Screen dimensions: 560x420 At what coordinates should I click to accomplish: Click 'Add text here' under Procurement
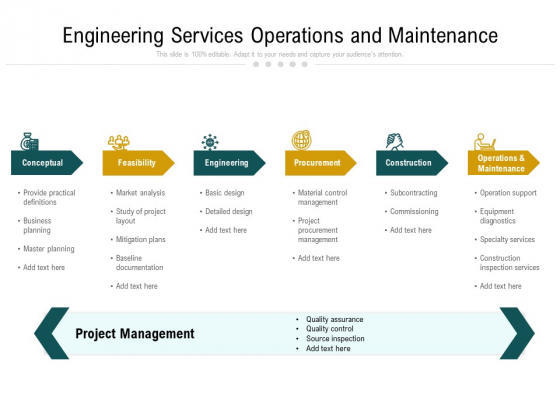pyautogui.click(x=319, y=258)
